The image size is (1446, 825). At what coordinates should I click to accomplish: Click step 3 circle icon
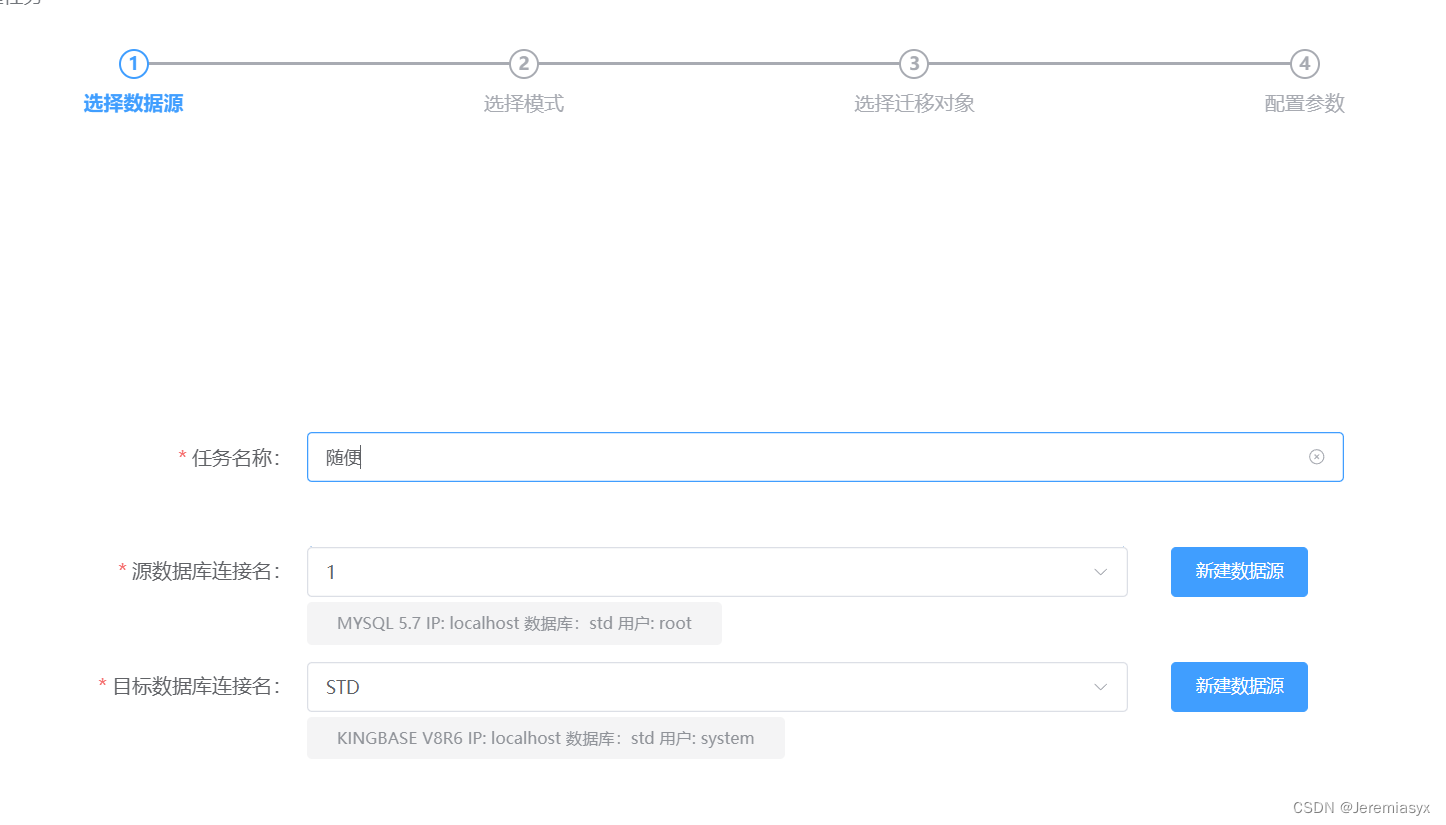point(913,64)
